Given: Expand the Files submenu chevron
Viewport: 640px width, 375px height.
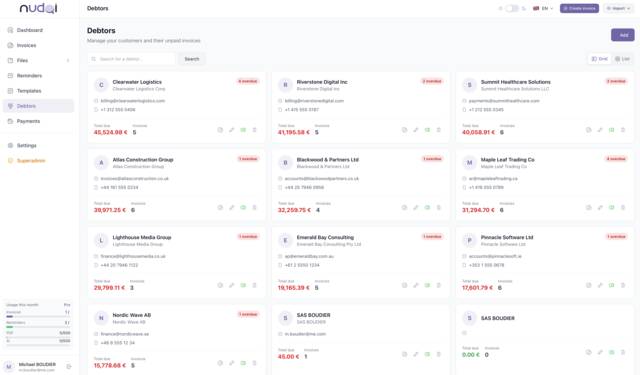Looking at the screenshot, I should (x=68, y=60).
